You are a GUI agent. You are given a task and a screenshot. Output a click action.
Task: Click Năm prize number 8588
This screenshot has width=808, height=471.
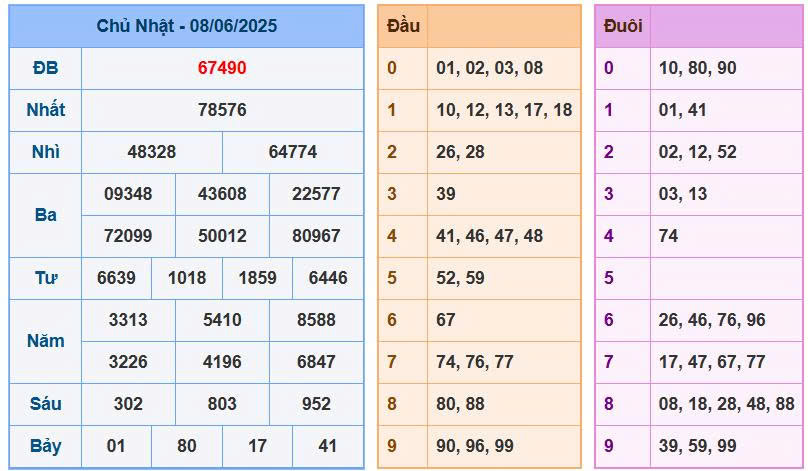click(x=316, y=320)
